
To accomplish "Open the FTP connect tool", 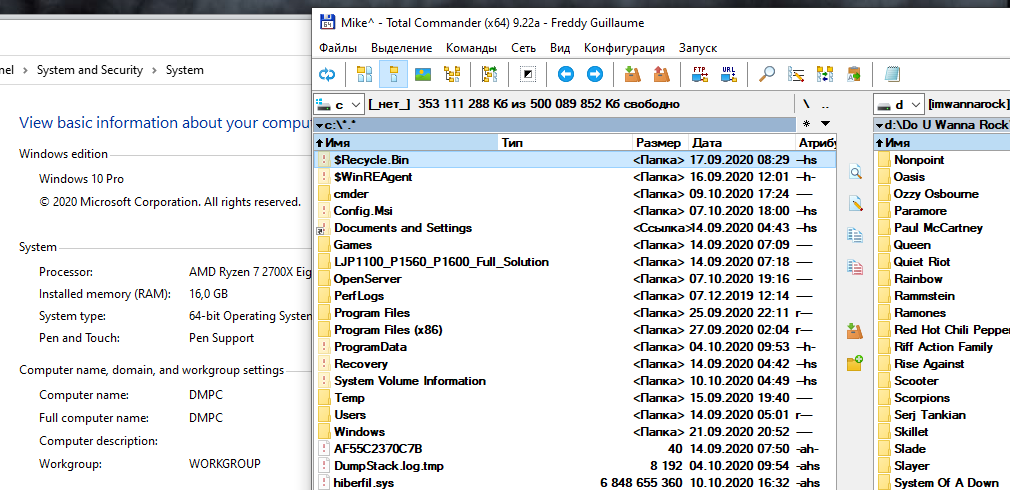I will click(699, 74).
